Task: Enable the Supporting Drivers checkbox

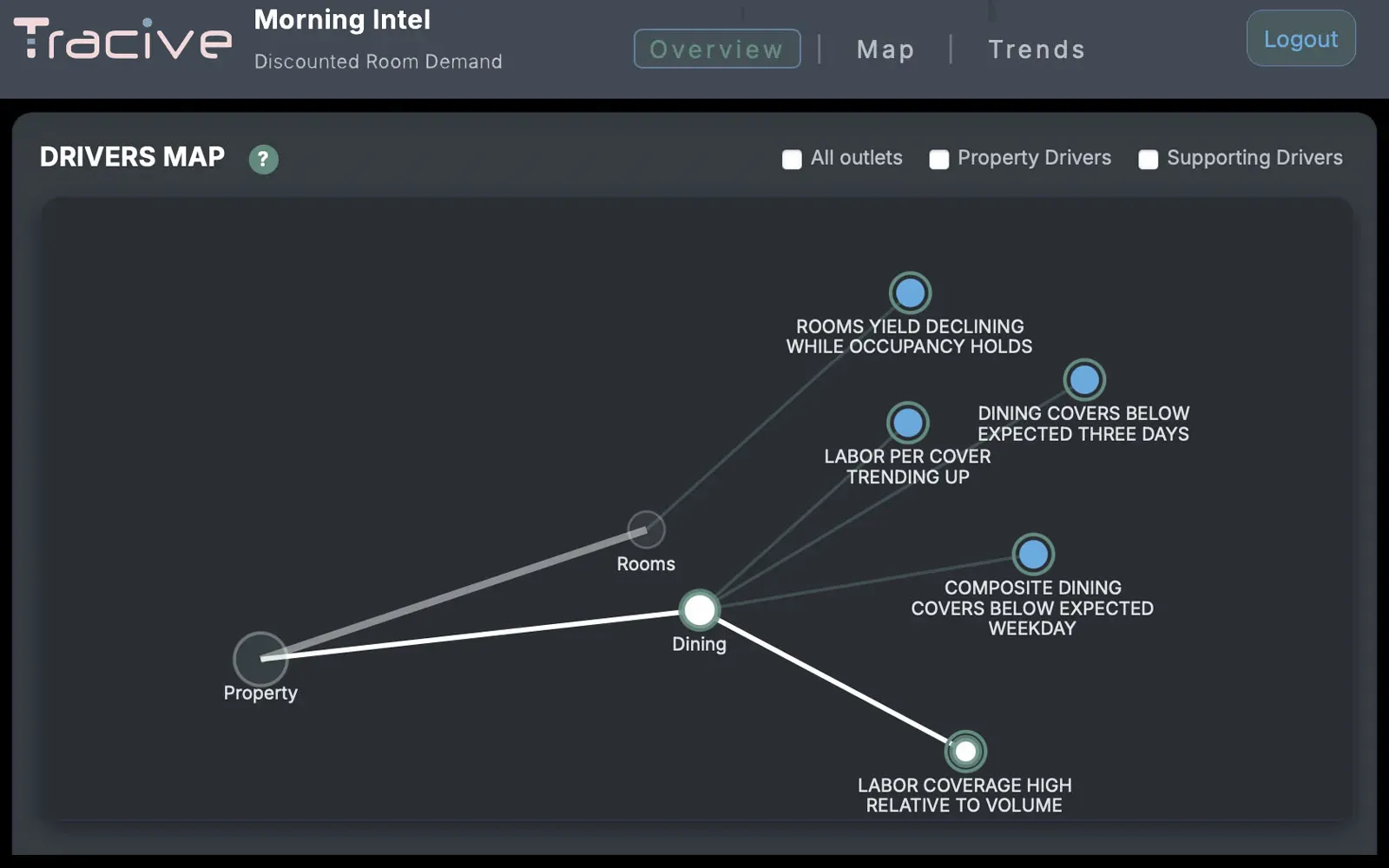Action: click(x=1149, y=159)
